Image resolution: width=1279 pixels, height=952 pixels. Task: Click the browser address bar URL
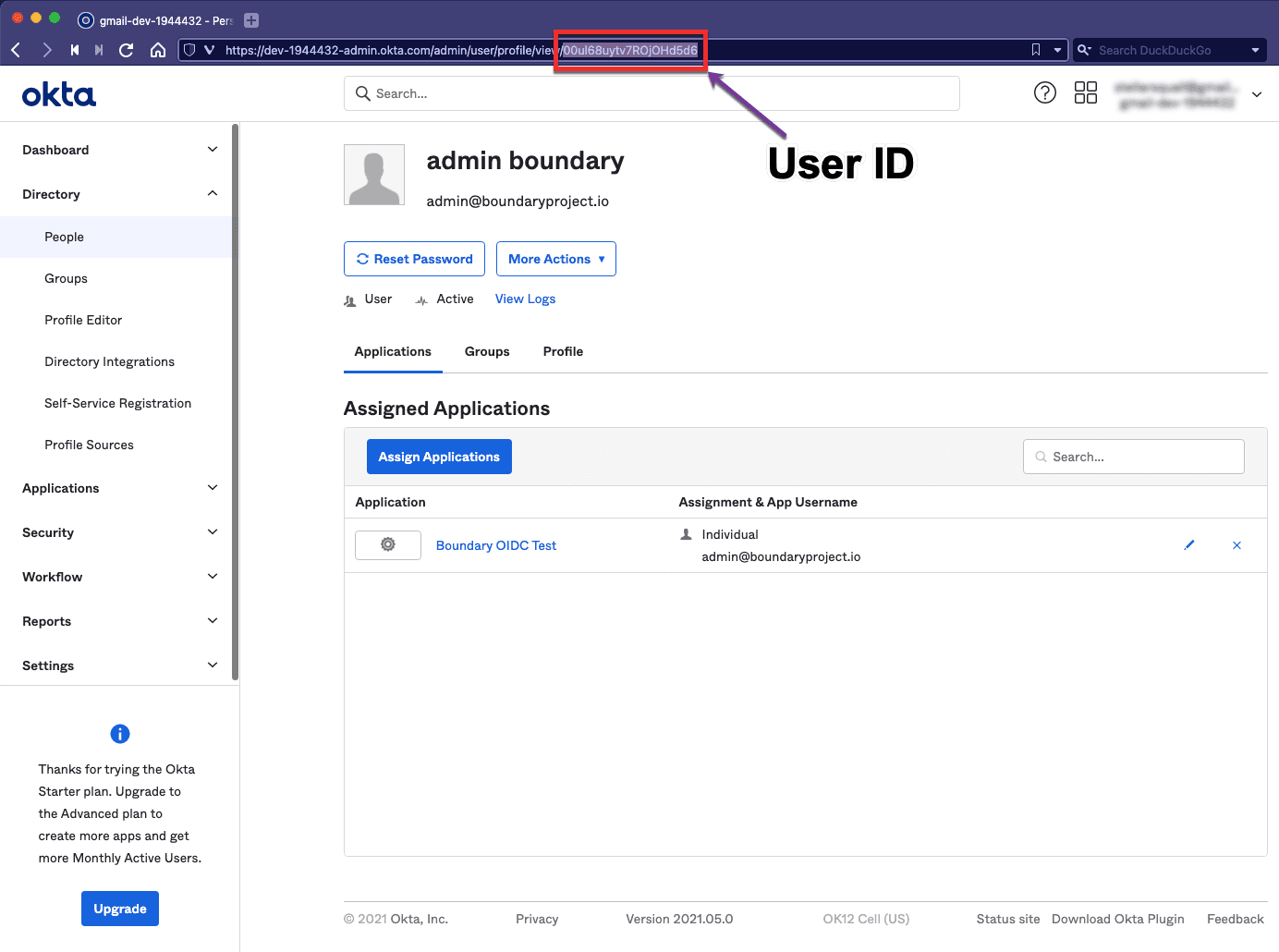tap(462, 50)
